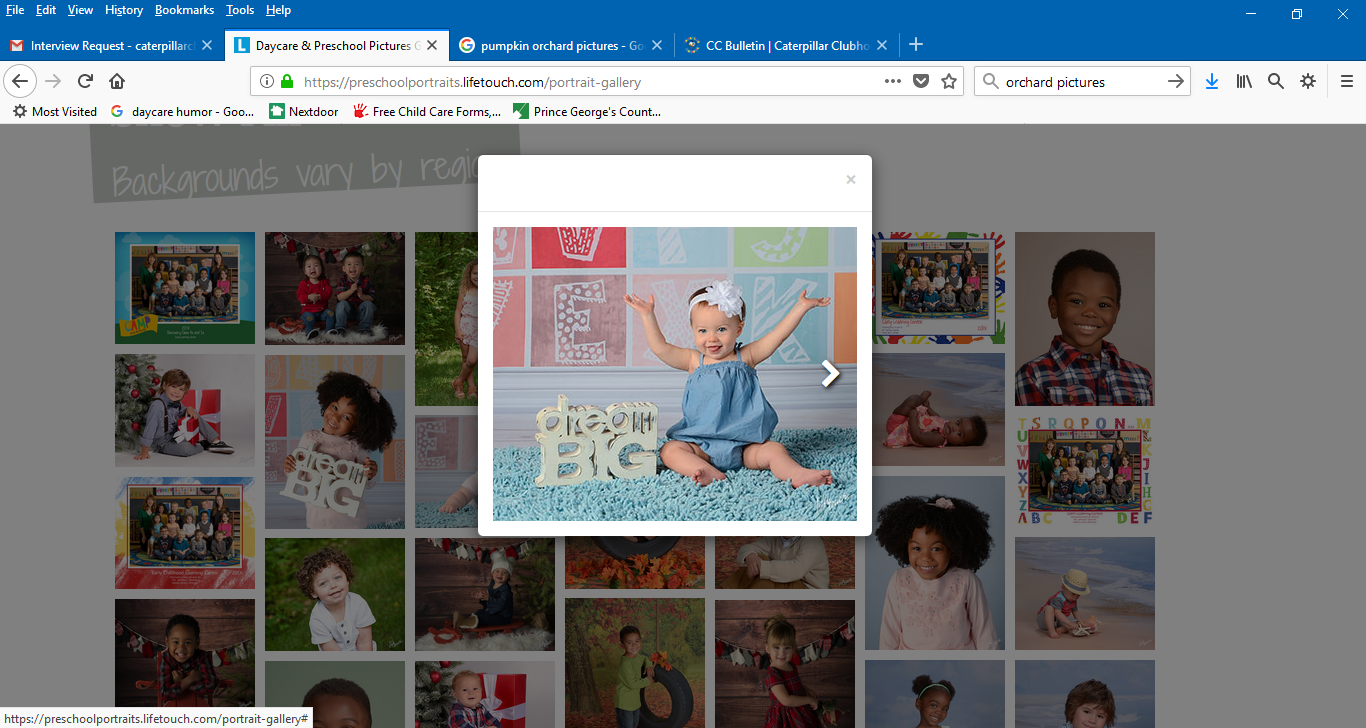Open the Bookmarks menu
Viewport: 1366px width, 728px height.
184,10
